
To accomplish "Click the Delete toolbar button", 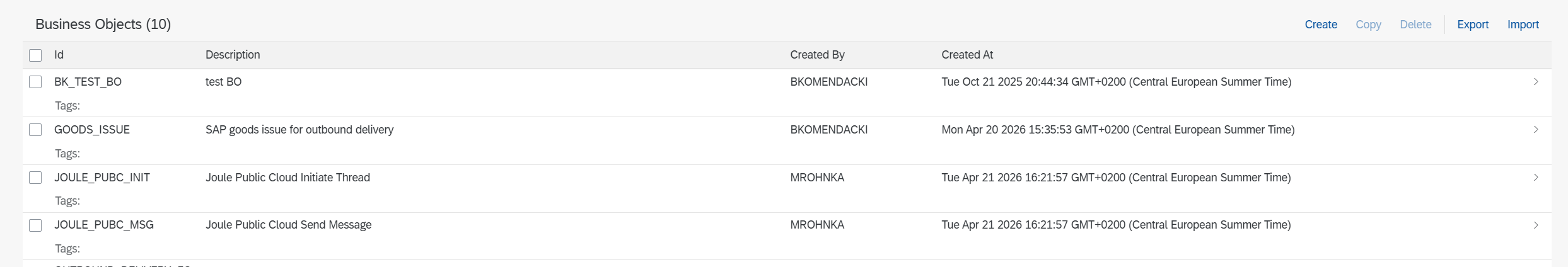I will coord(1415,25).
